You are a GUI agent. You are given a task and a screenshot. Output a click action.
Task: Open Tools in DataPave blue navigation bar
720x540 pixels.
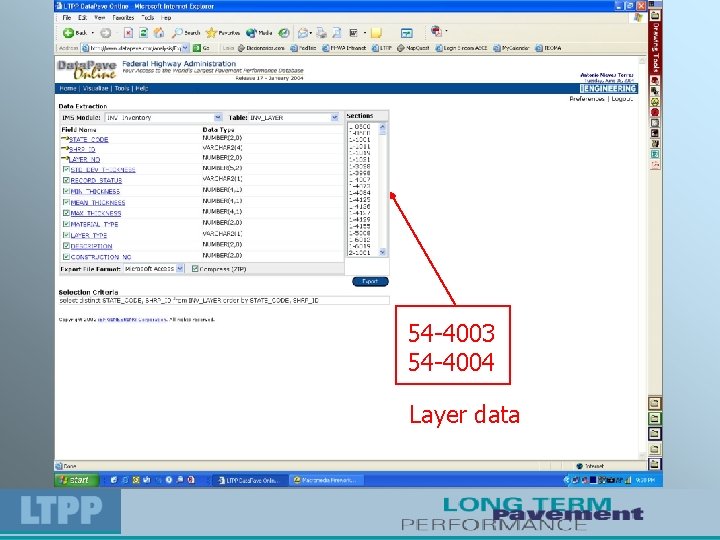[x=122, y=88]
